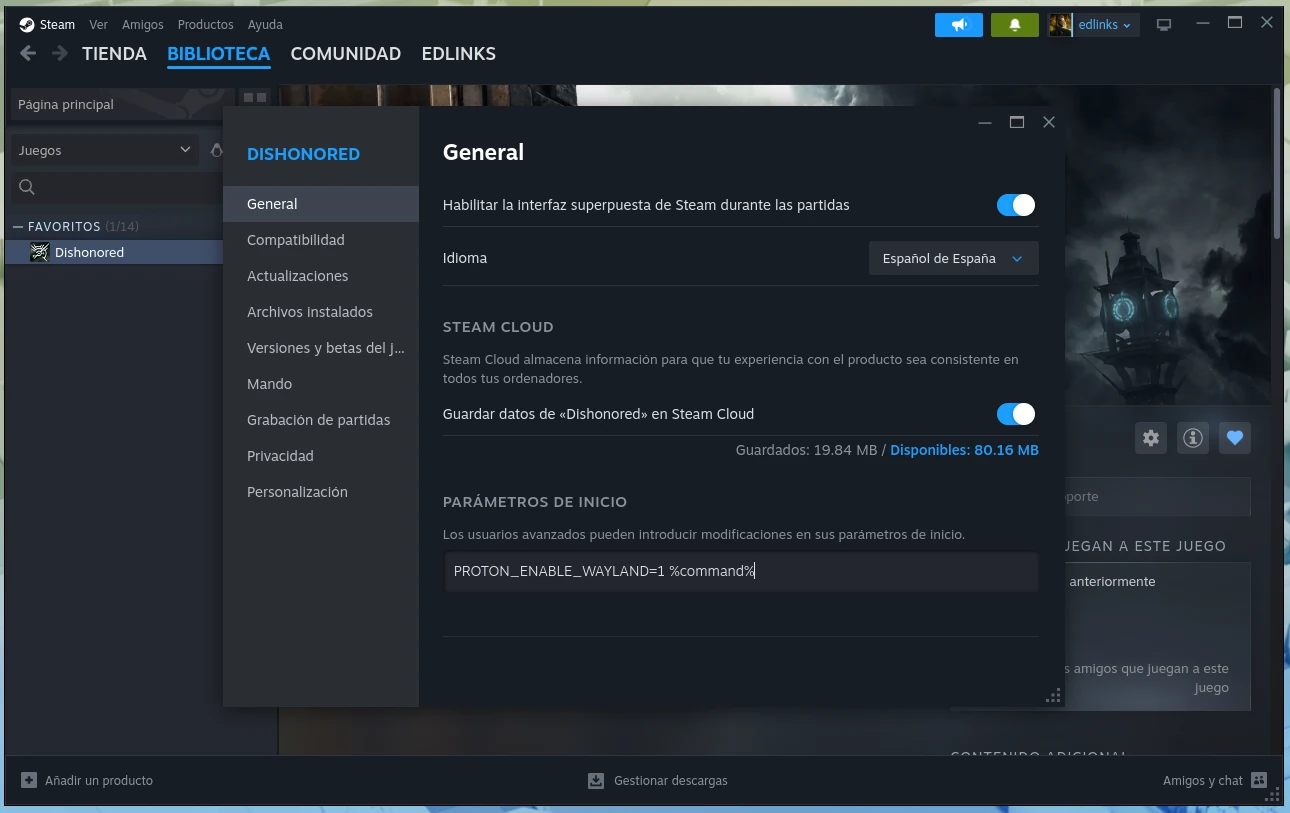Click the Linux penguin filter icon
1290x813 pixels.
pos(216,150)
